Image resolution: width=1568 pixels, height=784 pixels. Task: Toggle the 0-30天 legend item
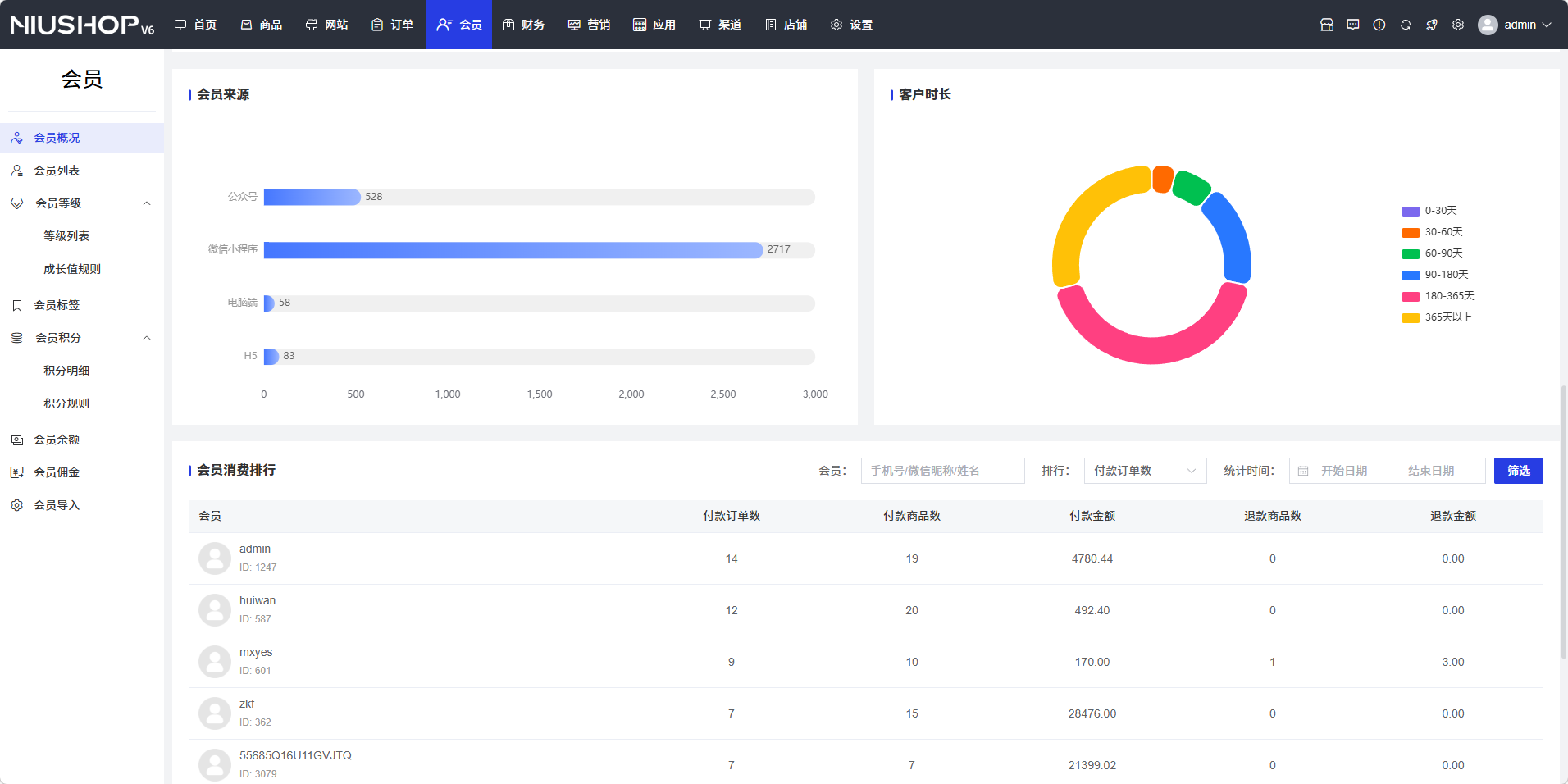click(x=1429, y=211)
